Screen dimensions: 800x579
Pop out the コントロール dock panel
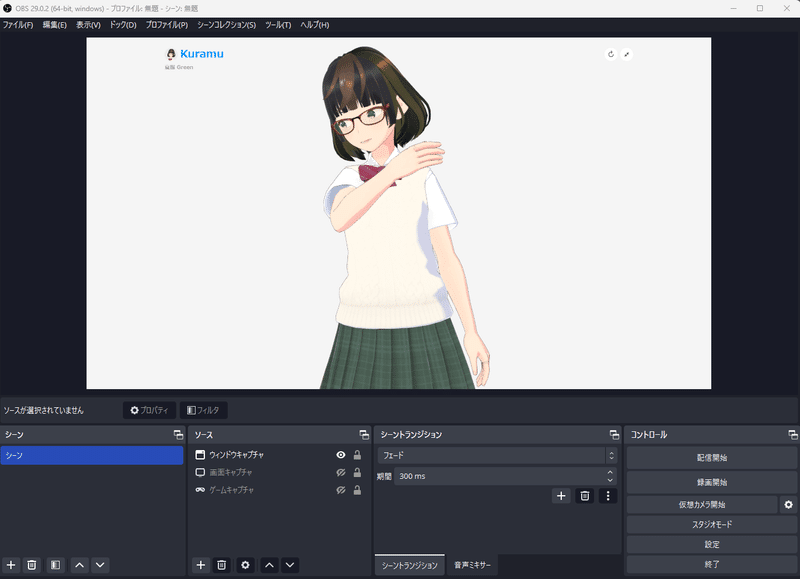click(793, 435)
